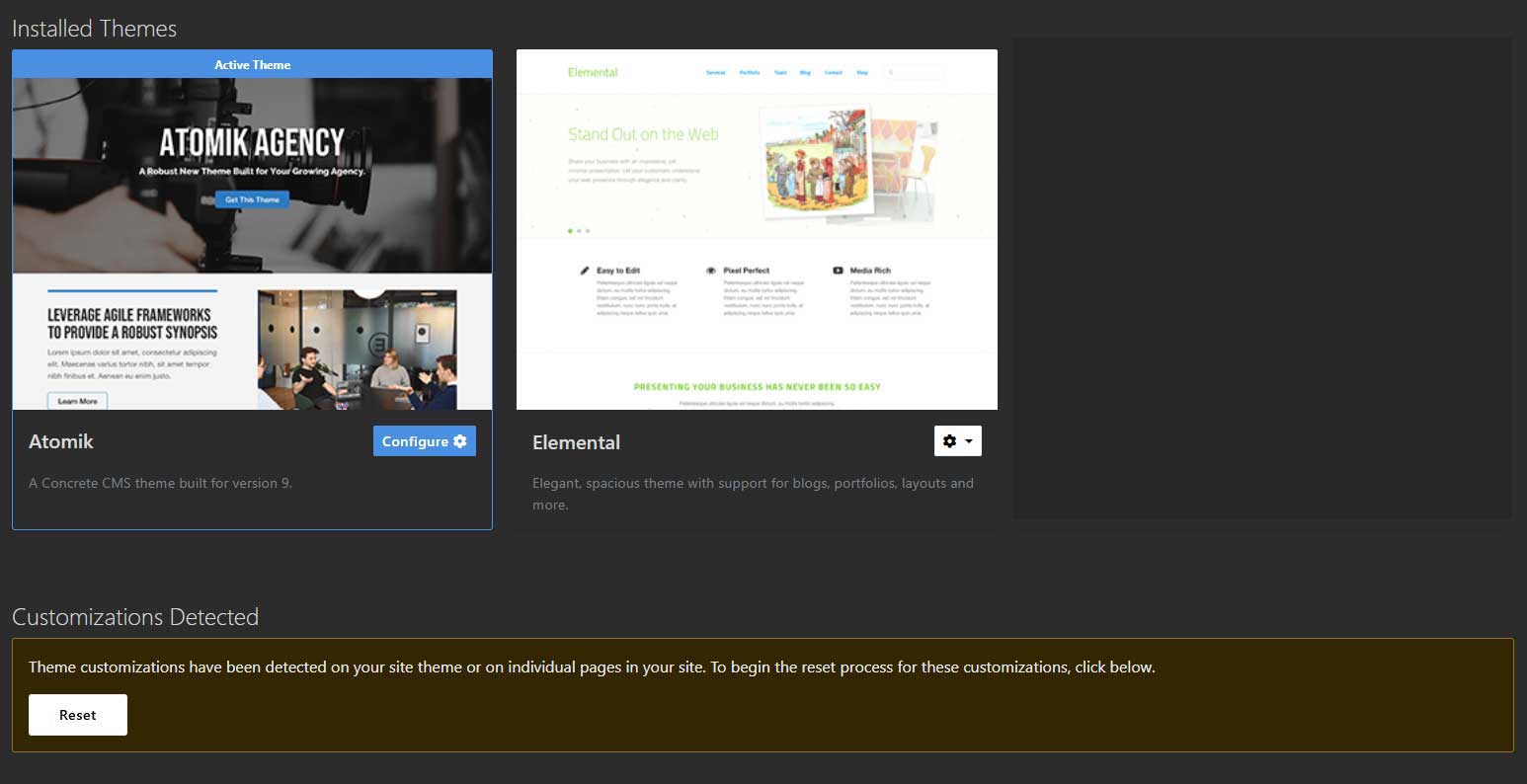Click the green Elemental logo in preview

[x=593, y=72]
